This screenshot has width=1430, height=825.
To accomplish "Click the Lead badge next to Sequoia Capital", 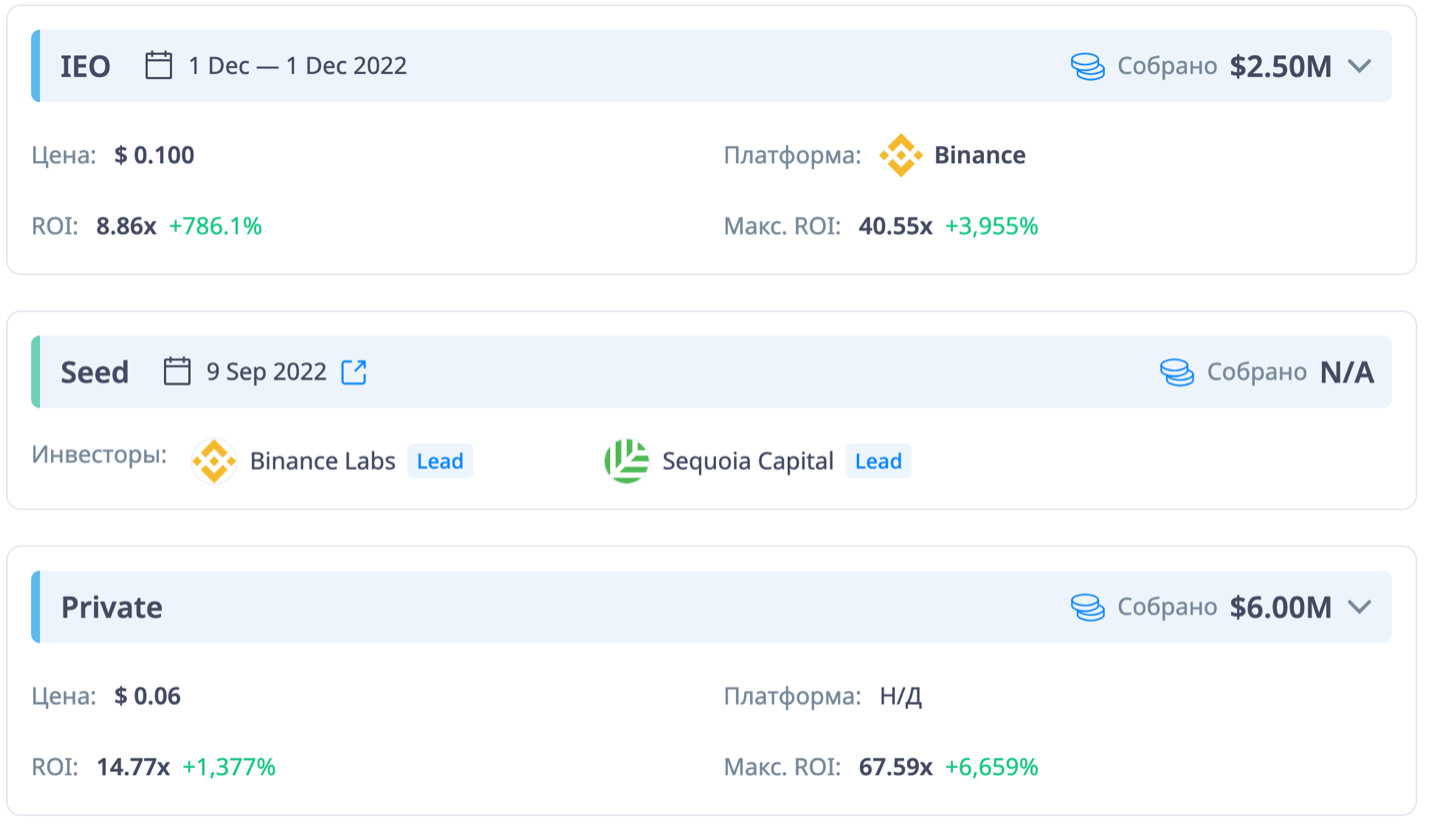I will coord(878,461).
